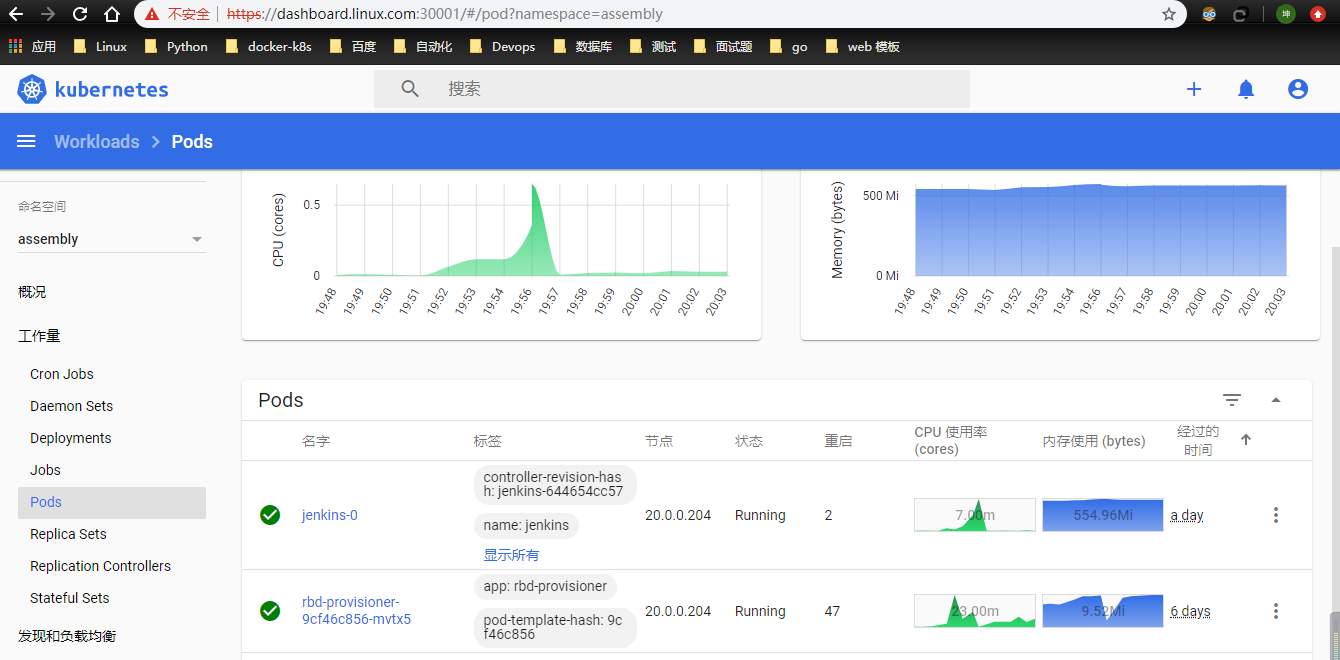Open the Python bookmark folder
This screenshot has height=660, width=1340.
(x=176, y=46)
